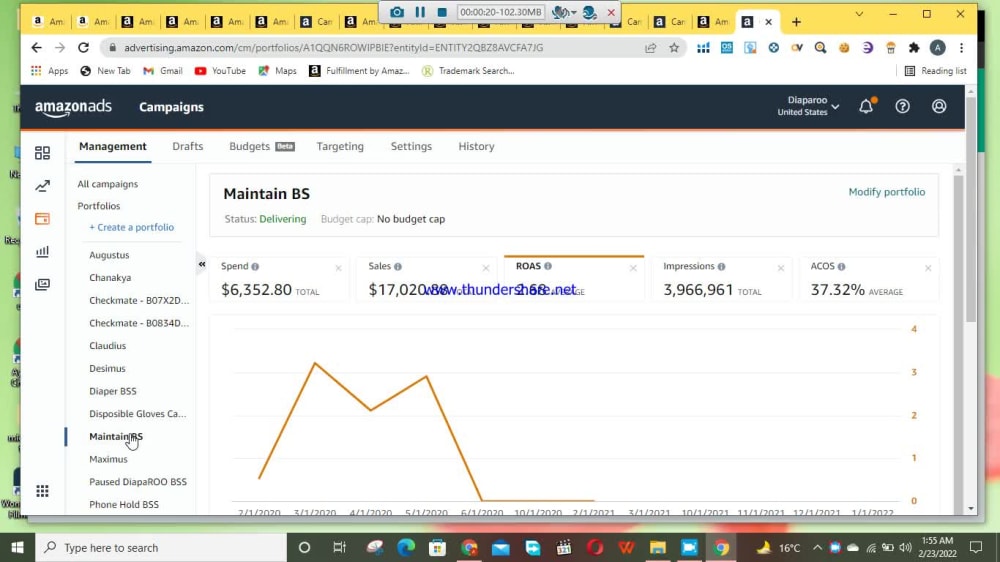This screenshot has width=1000, height=562.
Task: Open the nine-dot apps grid in sidebar
Action: (x=42, y=491)
